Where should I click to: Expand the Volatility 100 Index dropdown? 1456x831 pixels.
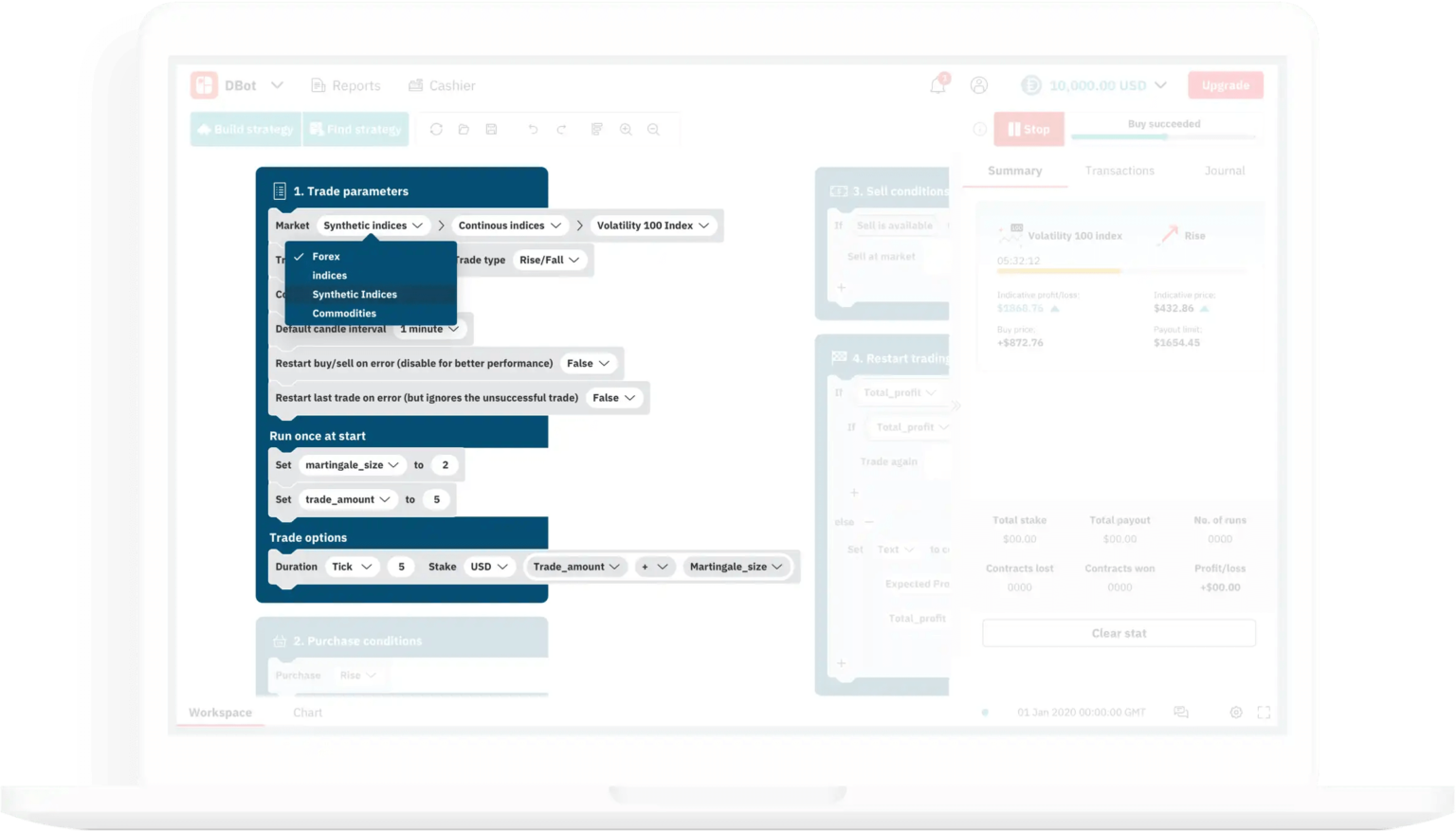pos(653,226)
